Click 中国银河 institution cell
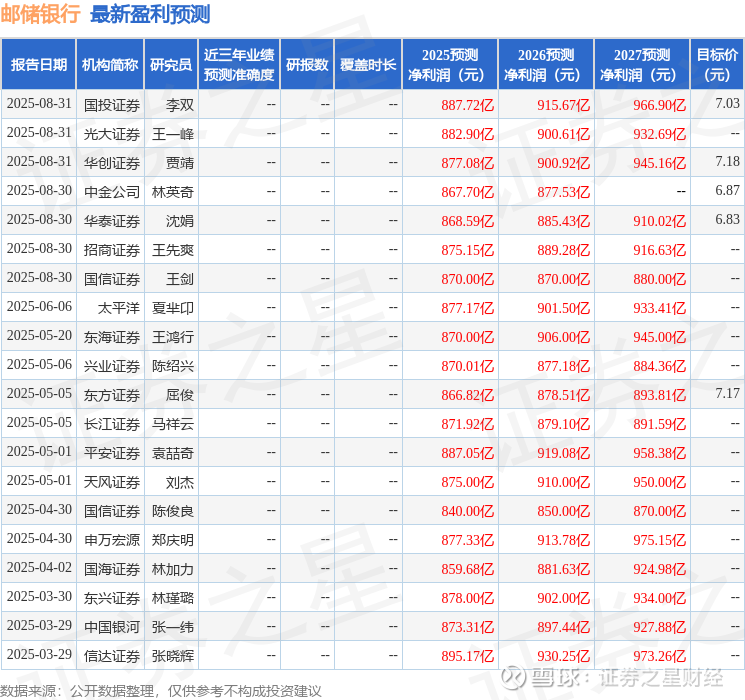Screen dimensions: 745x700 [x=112, y=627]
